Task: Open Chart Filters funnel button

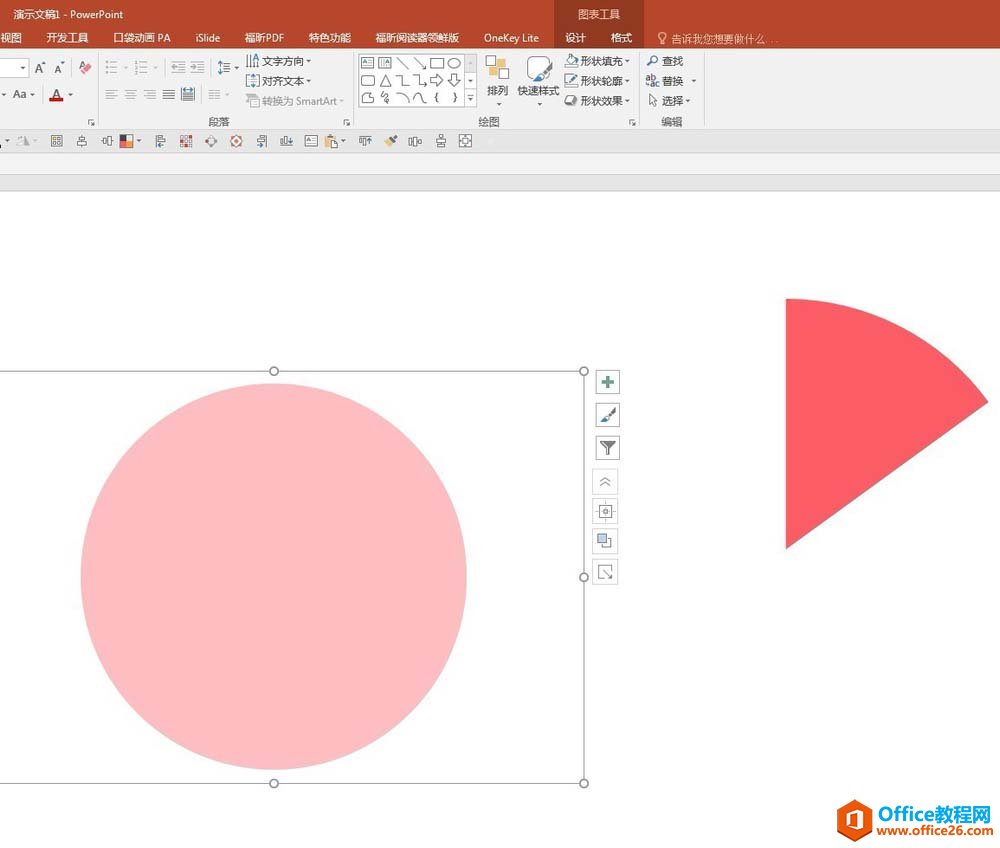Action: (607, 448)
